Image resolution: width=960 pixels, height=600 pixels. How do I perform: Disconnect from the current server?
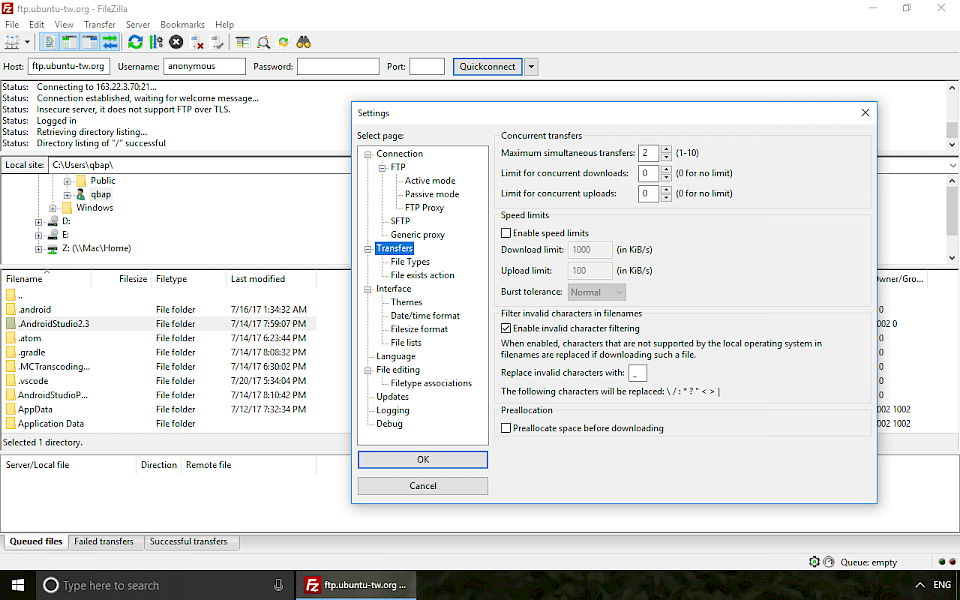click(197, 42)
